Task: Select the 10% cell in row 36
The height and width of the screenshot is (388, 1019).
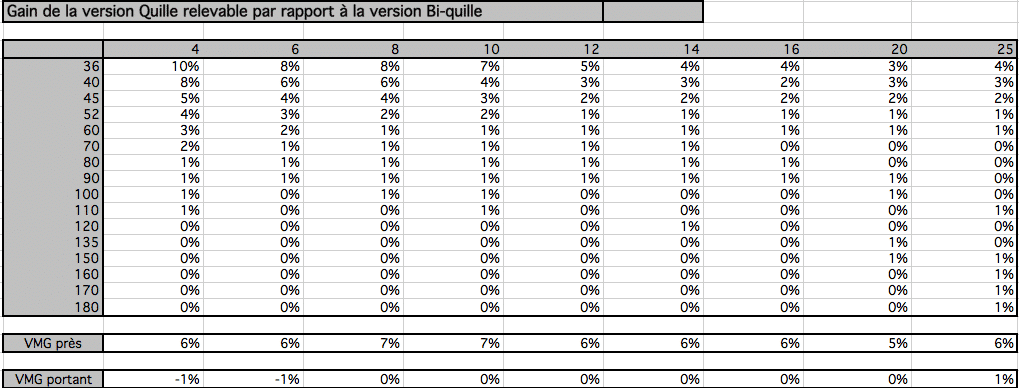Action: point(153,66)
